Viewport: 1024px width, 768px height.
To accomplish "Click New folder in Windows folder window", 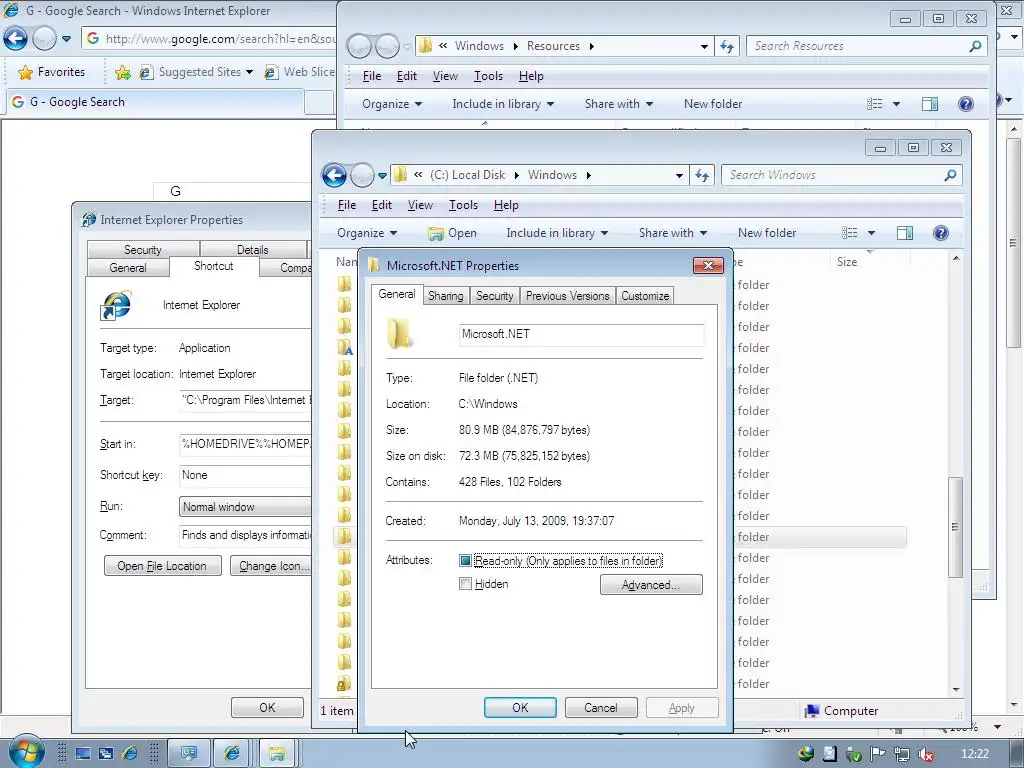I will 767,233.
